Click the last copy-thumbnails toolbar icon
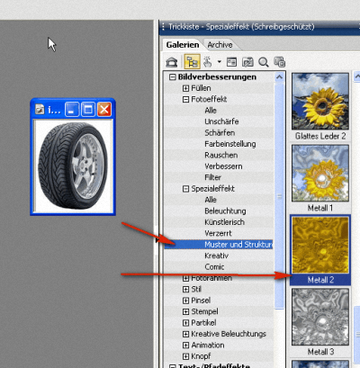360x368 pixels. pos(279,62)
